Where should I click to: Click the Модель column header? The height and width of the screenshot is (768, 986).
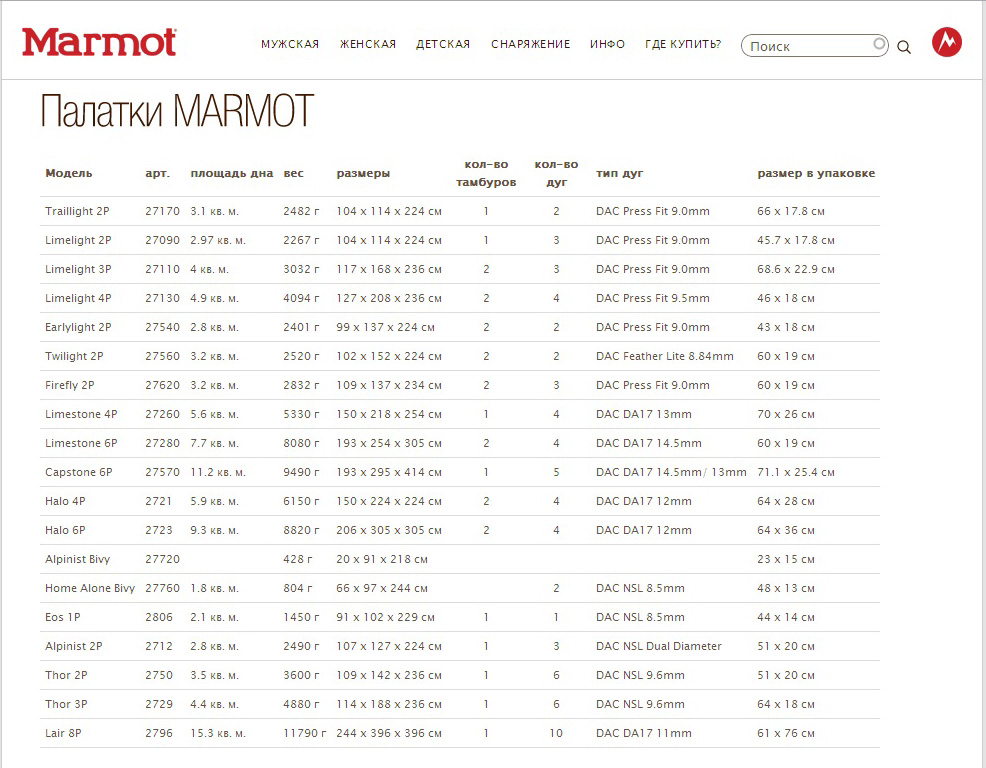tap(69, 173)
